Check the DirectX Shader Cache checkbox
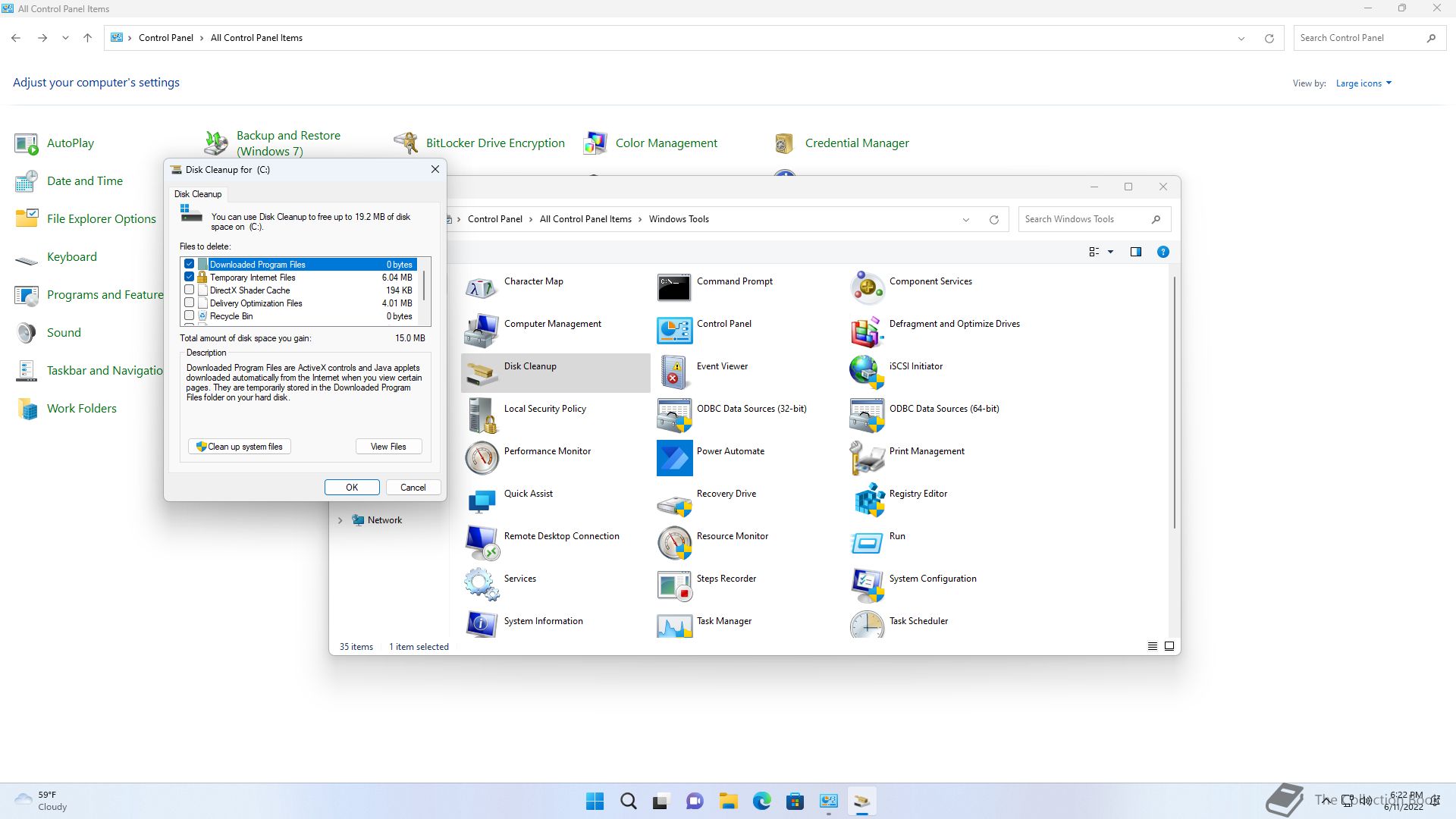Viewport: 1456px width, 819px height. point(190,290)
